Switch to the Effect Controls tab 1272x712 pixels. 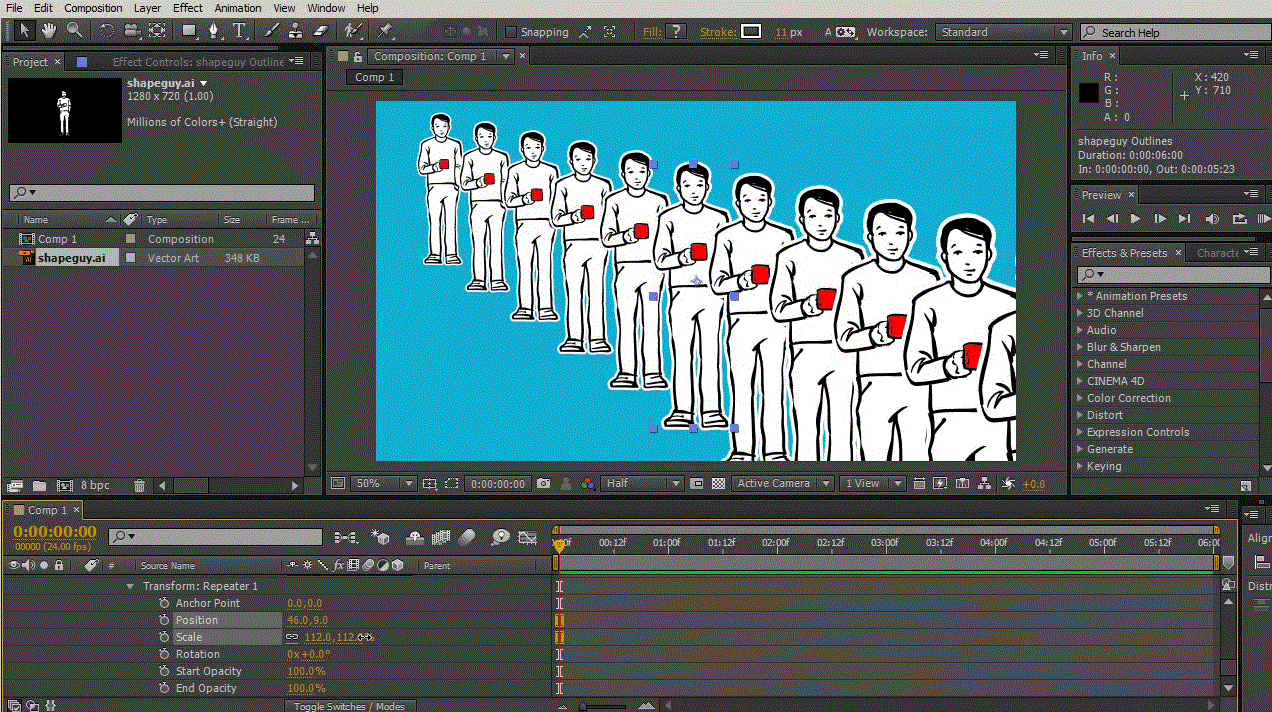[198, 61]
